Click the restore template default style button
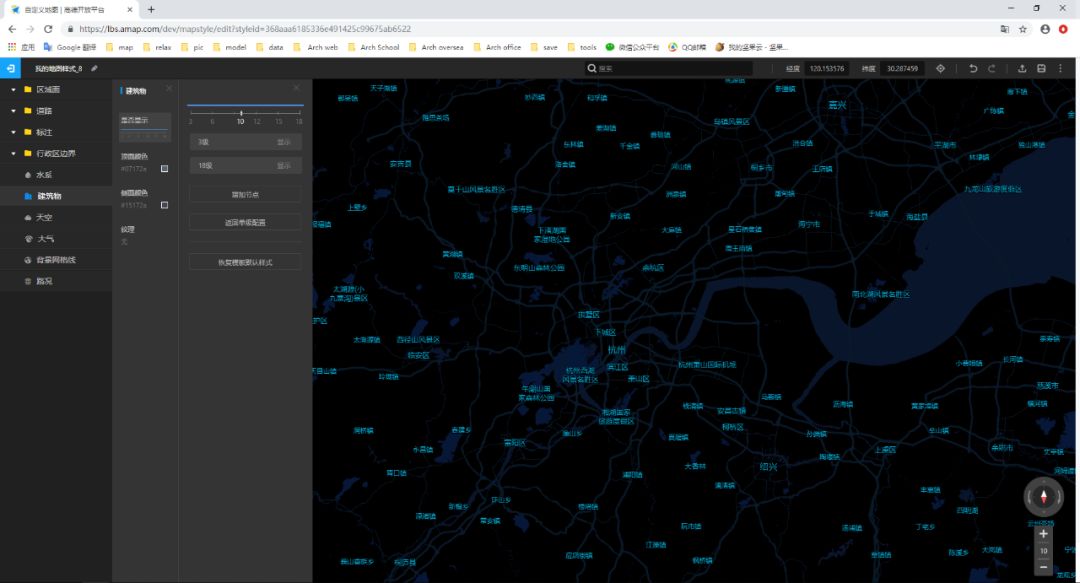The height and width of the screenshot is (583, 1080). click(x=245, y=263)
